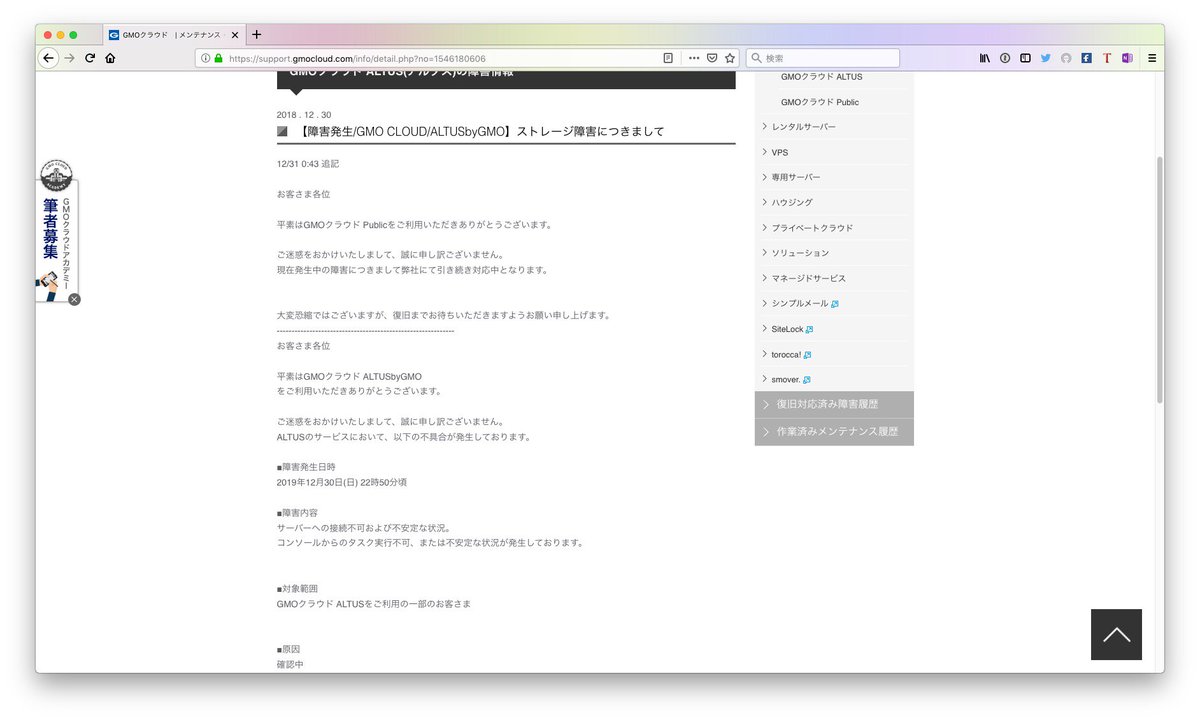Open the シンプルメール external link

[804, 303]
